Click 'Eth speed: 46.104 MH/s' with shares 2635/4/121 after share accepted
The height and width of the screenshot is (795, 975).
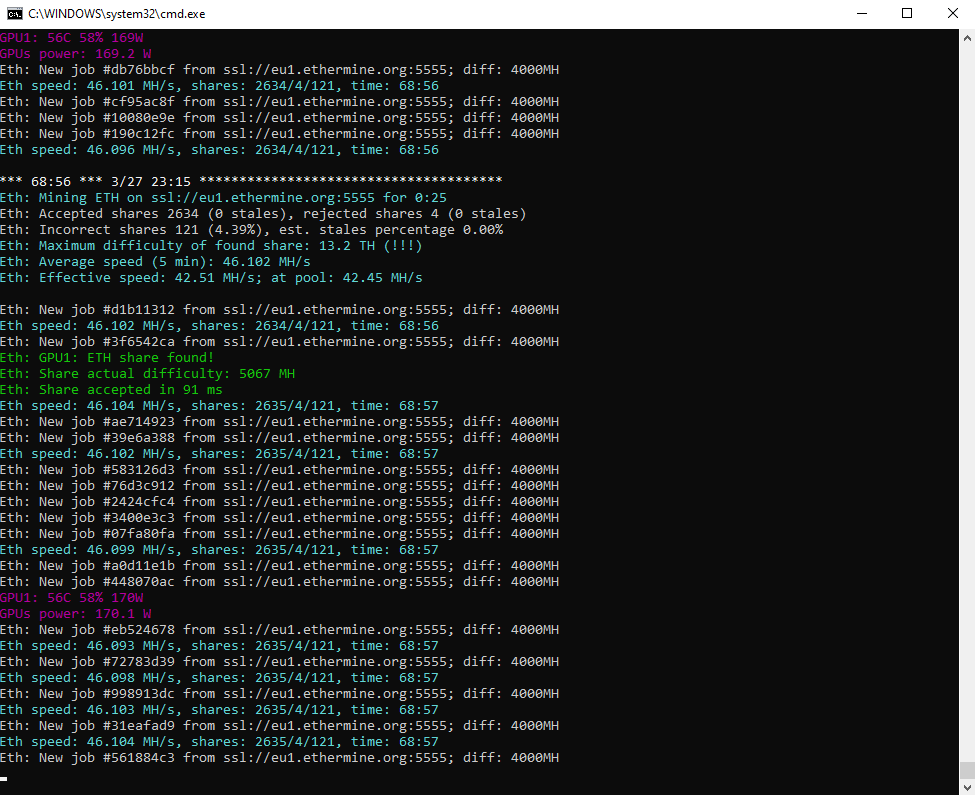point(219,406)
